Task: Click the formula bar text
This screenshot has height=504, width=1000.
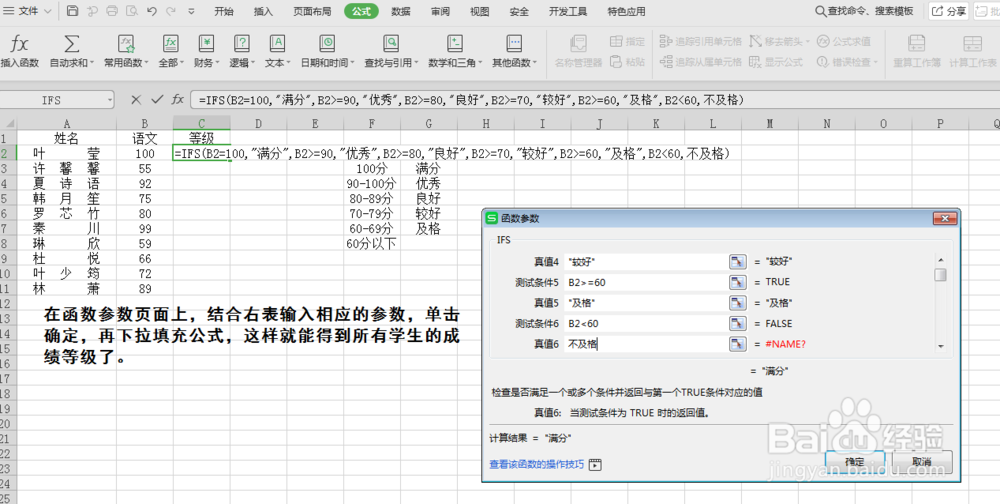Action: tap(471, 100)
